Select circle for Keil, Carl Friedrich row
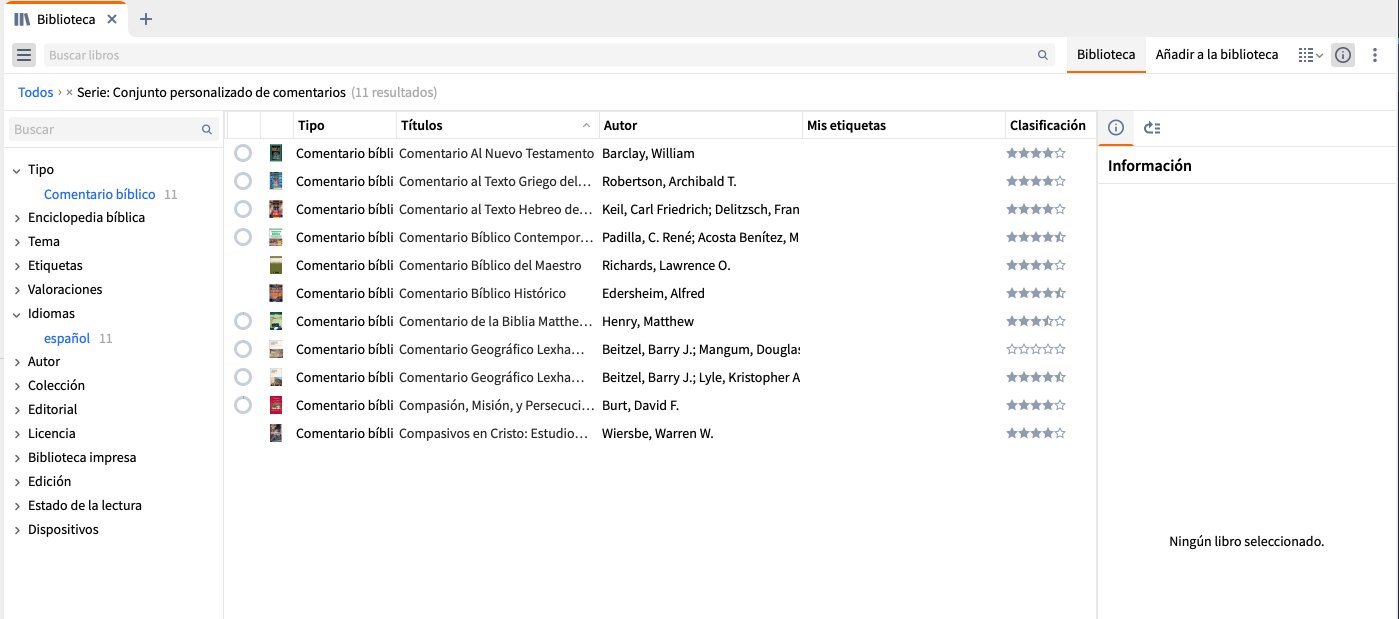 pos(242,209)
